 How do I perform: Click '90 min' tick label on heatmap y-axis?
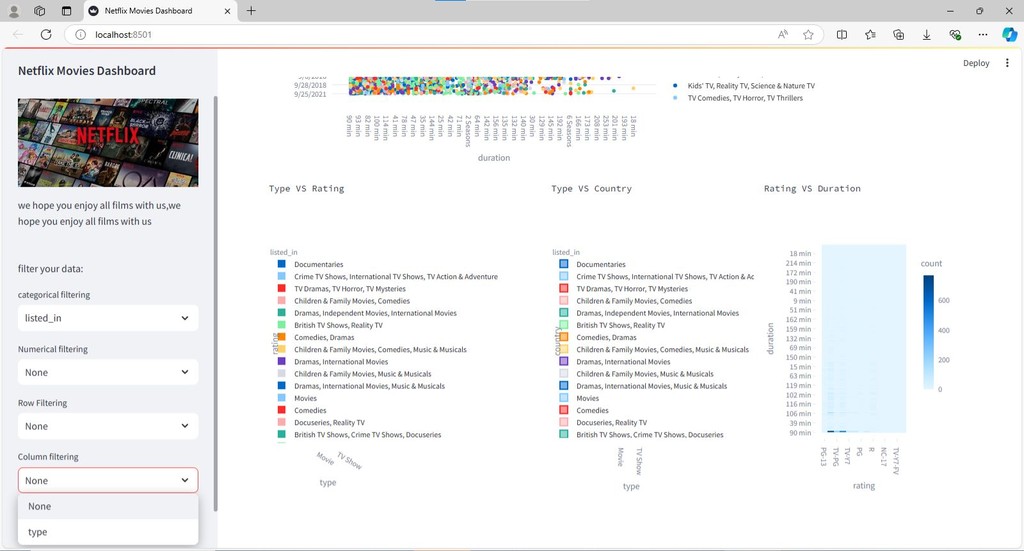coord(800,433)
